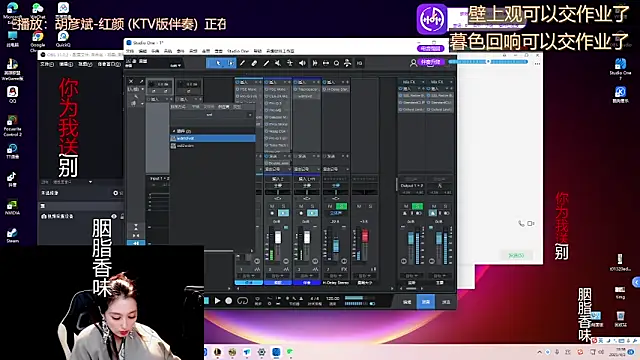Toggle the Solo button on the Output channel
This screenshot has height=360, width=640.
pyautogui.click(x=417, y=206)
